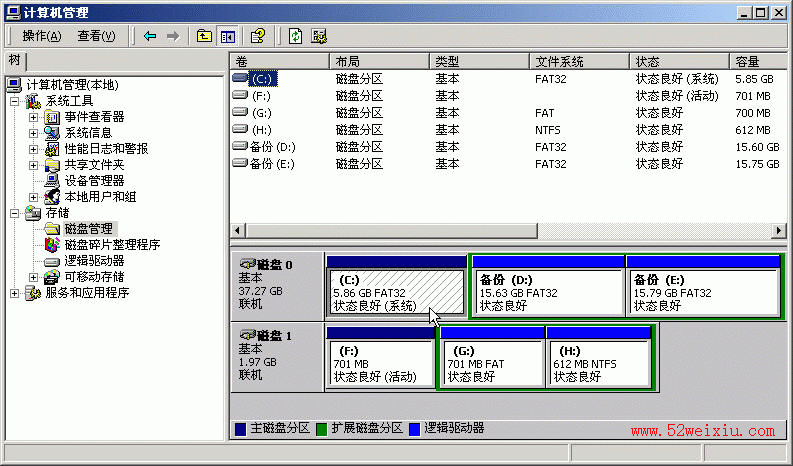Click the 可移动存储 icon
The image size is (793, 466).
click(52, 277)
